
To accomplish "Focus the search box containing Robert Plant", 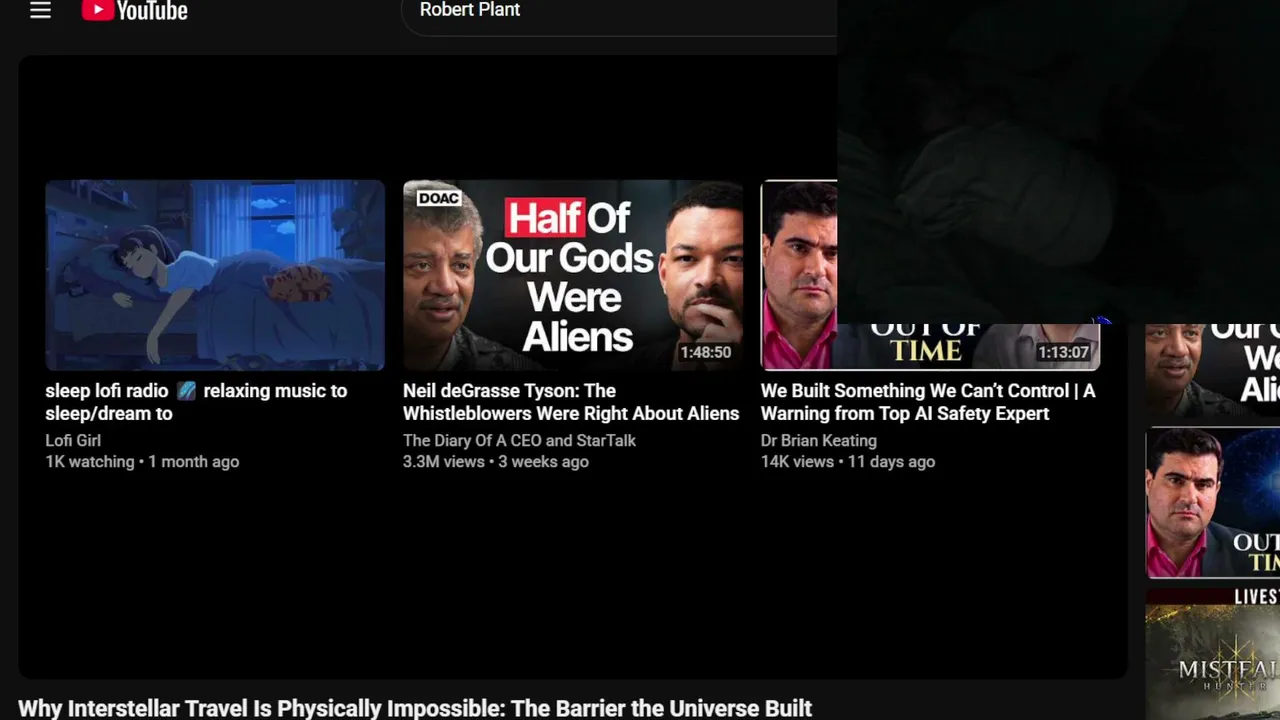I will [619, 12].
